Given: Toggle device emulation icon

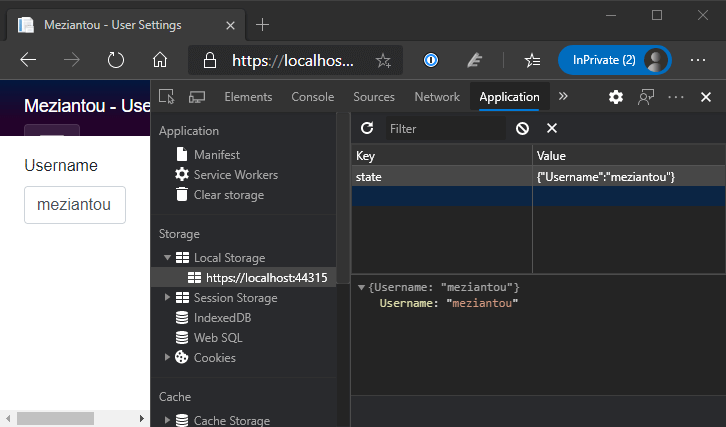Looking at the screenshot, I should pos(197,97).
